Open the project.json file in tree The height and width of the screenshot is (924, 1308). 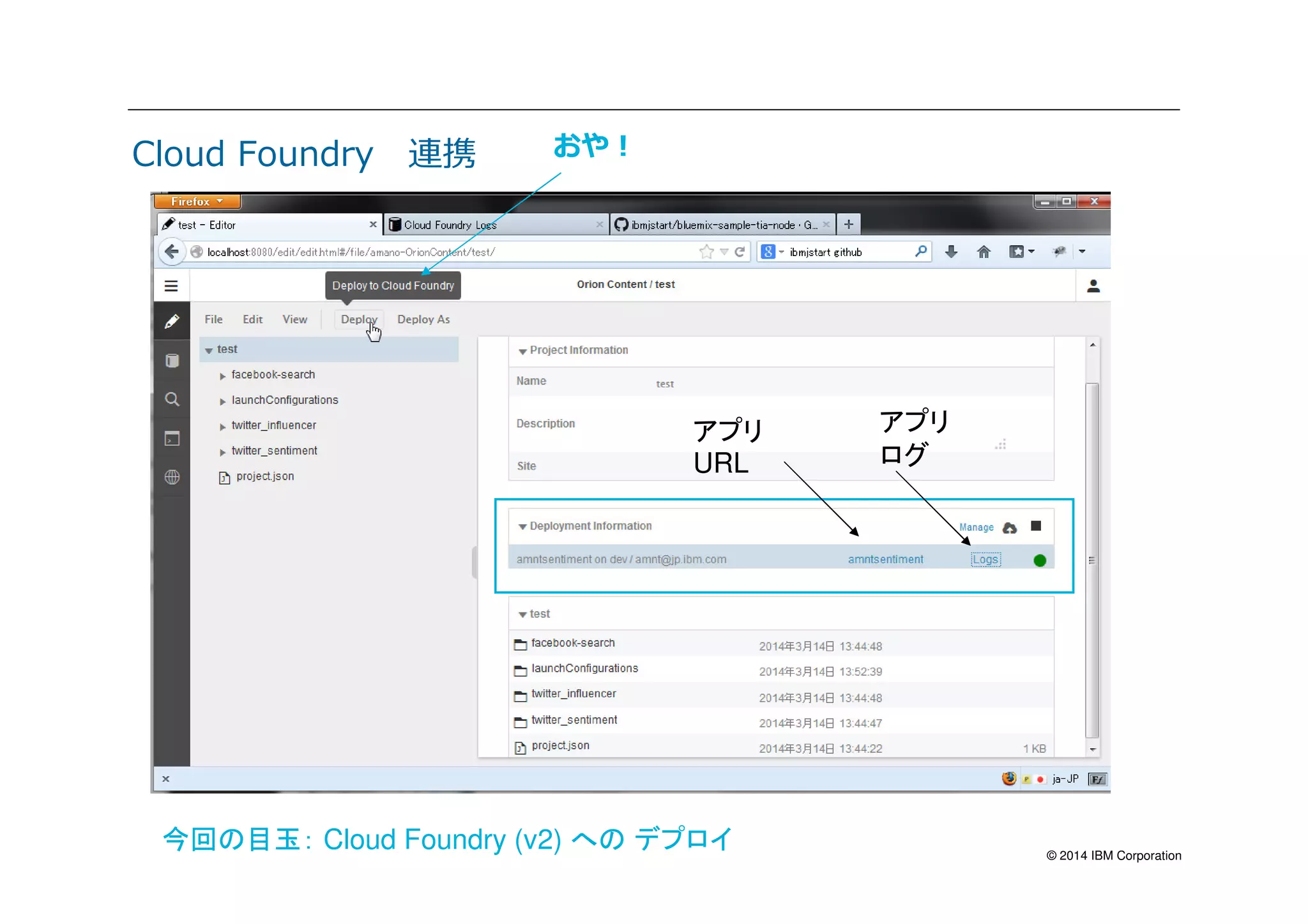tap(265, 476)
